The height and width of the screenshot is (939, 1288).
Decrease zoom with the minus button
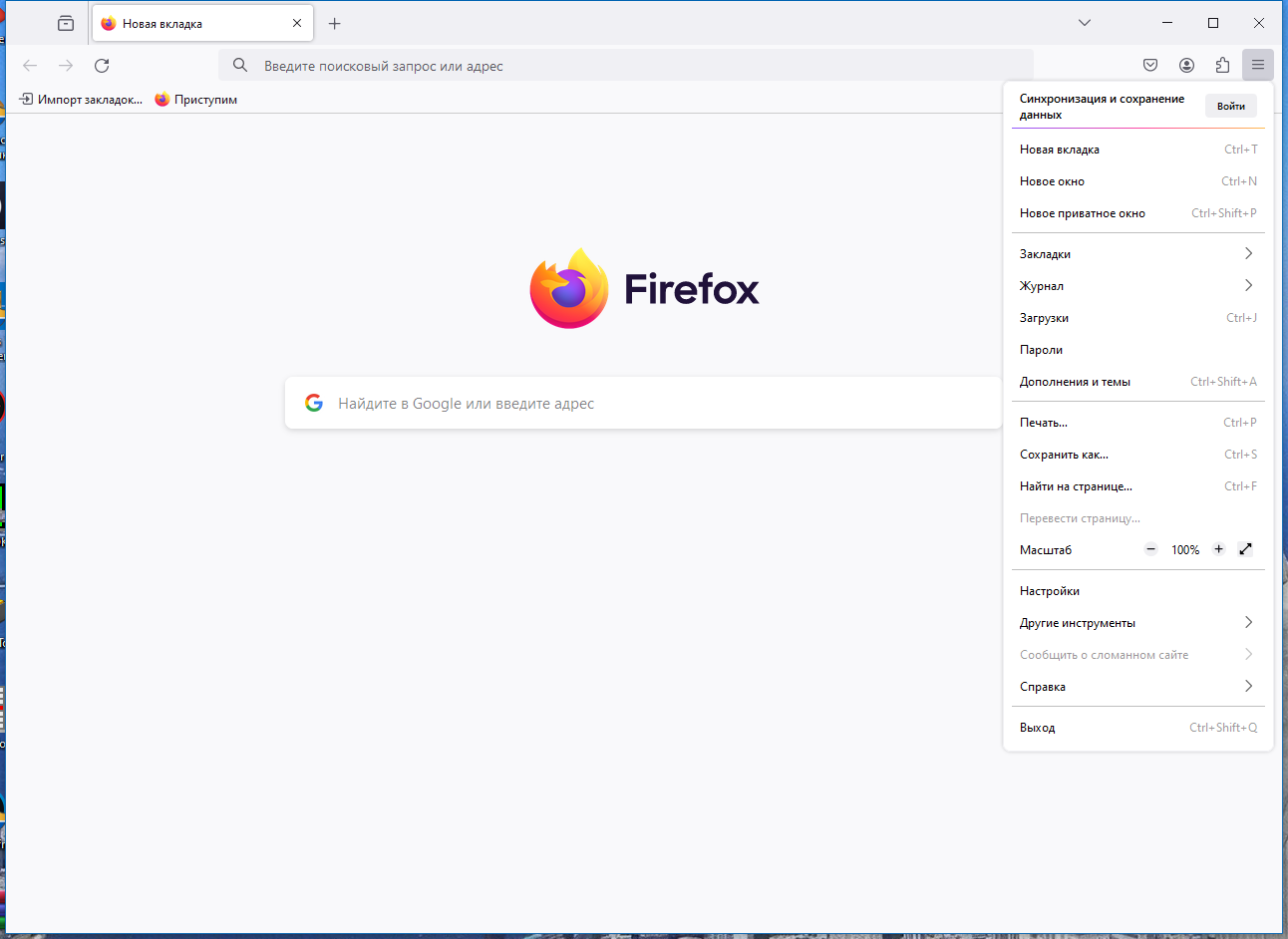(x=1150, y=549)
